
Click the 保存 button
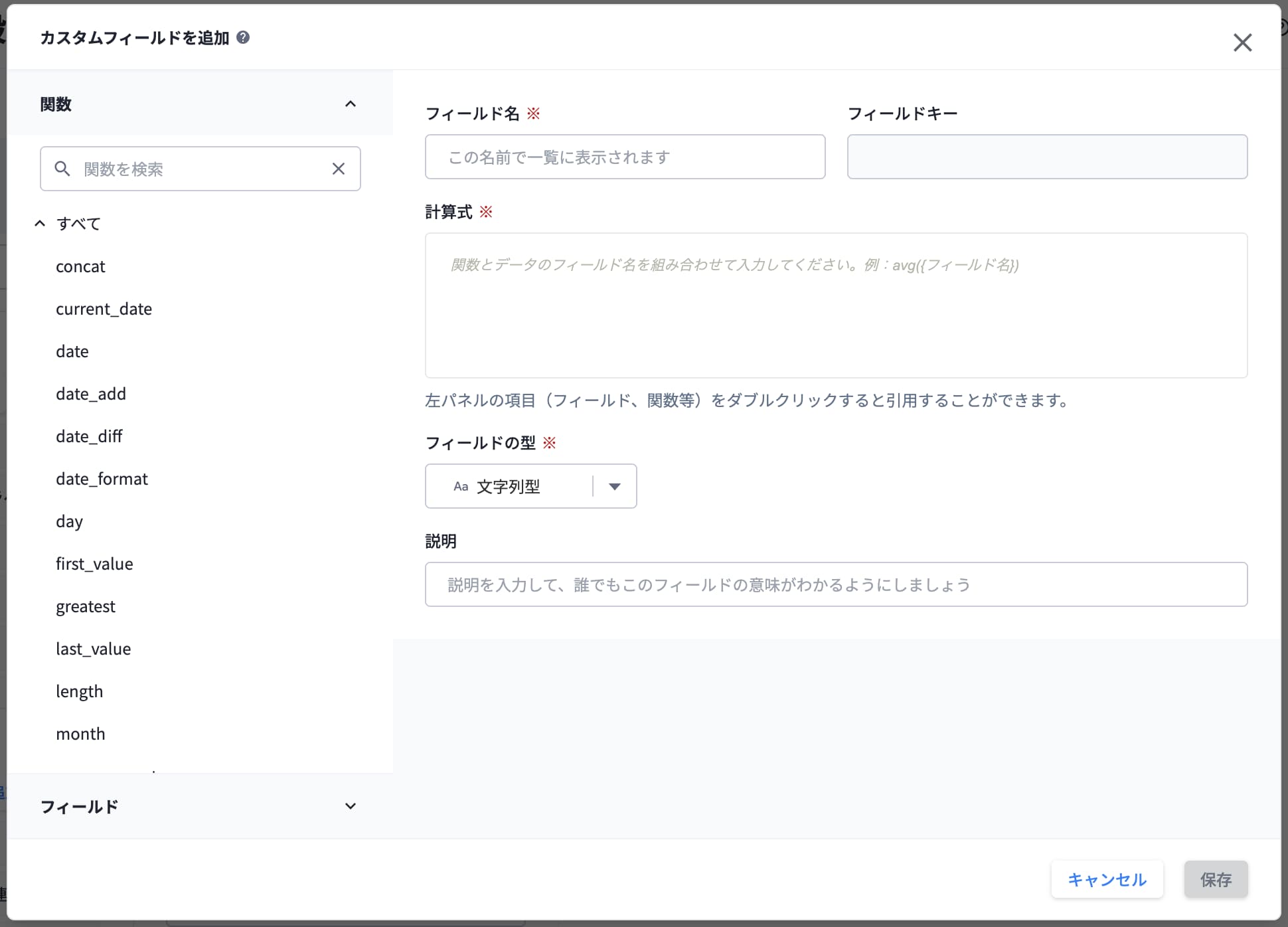1216,879
